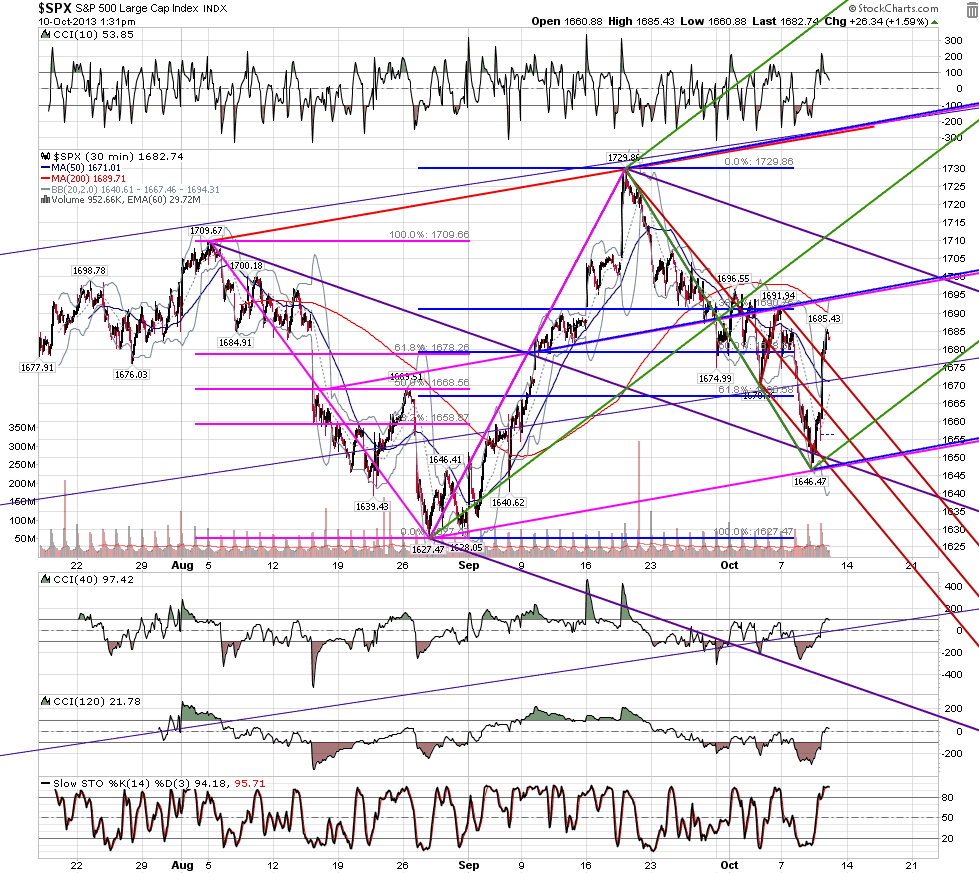This screenshot has width=979, height=873.
Task: Click the 1684.91 price label
Action: click(x=235, y=343)
